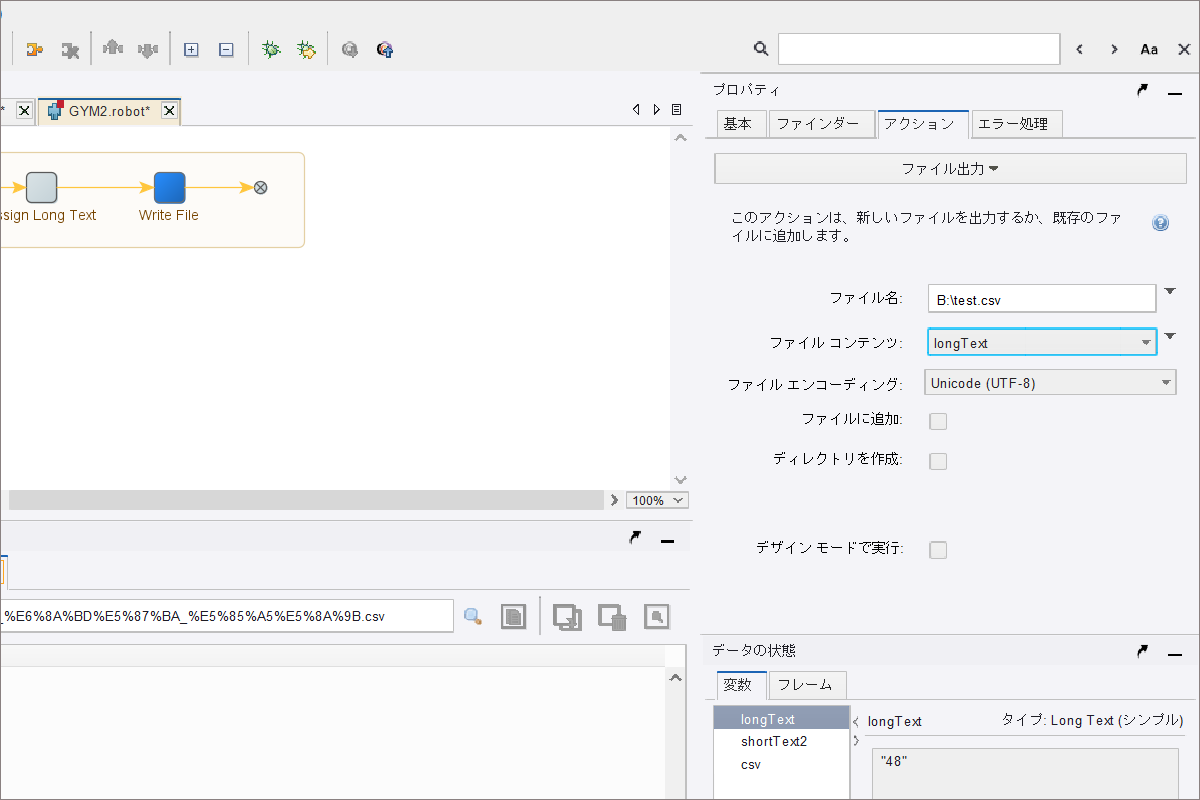Go to previous search match

pyautogui.click(x=1080, y=49)
